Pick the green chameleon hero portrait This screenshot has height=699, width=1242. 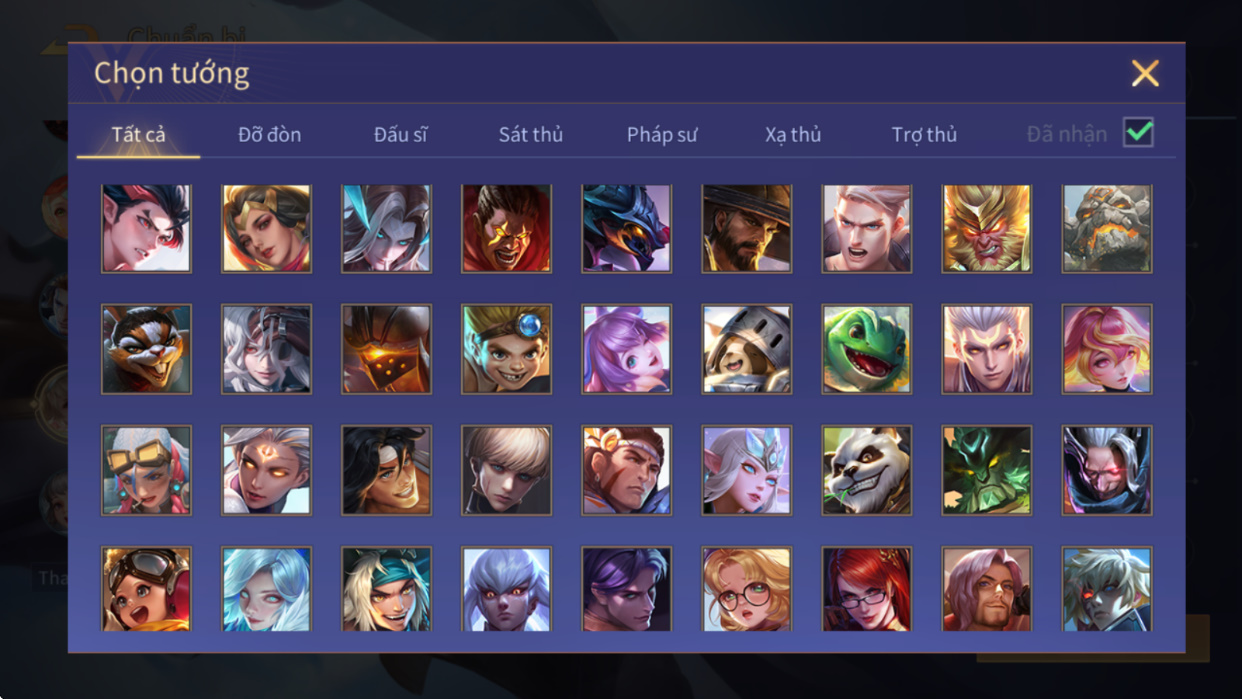point(867,349)
